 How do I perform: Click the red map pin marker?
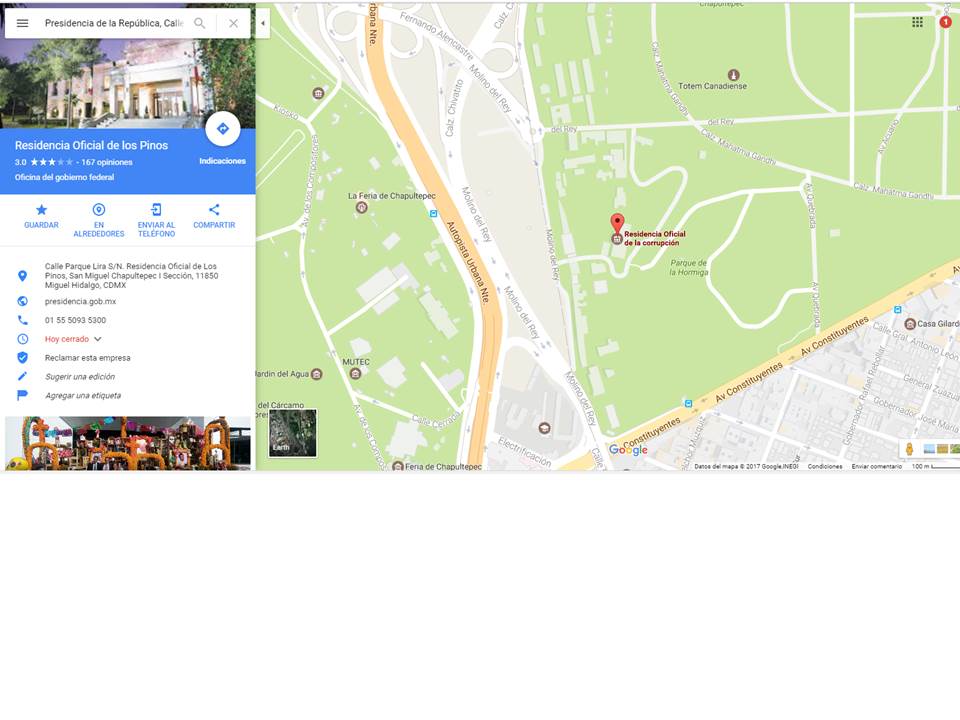coord(617,223)
